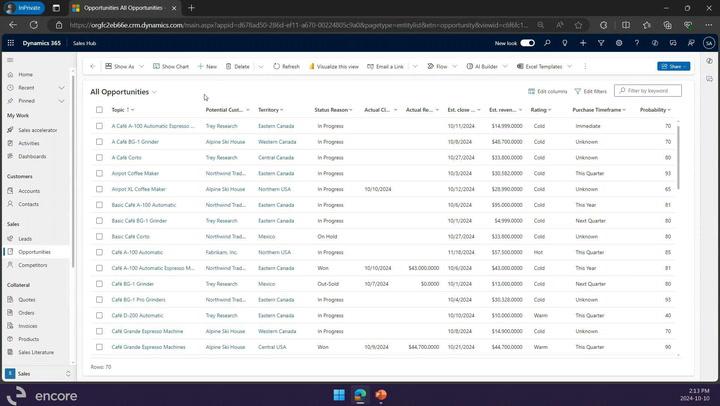Click Edit filters
This screenshot has height=406, width=720.
591,91
